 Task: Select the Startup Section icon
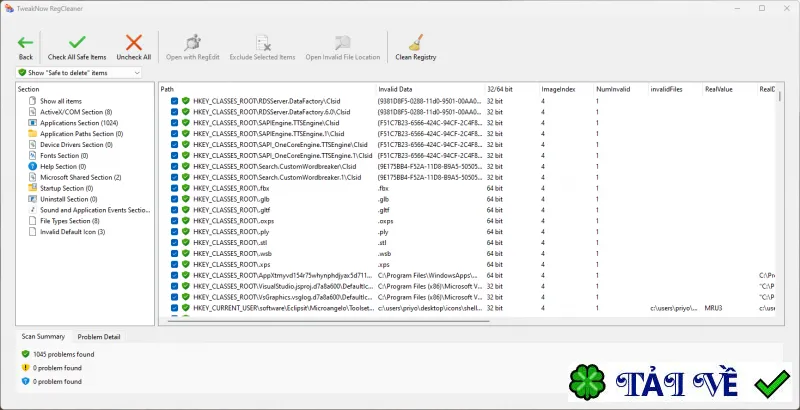[33, 188]
